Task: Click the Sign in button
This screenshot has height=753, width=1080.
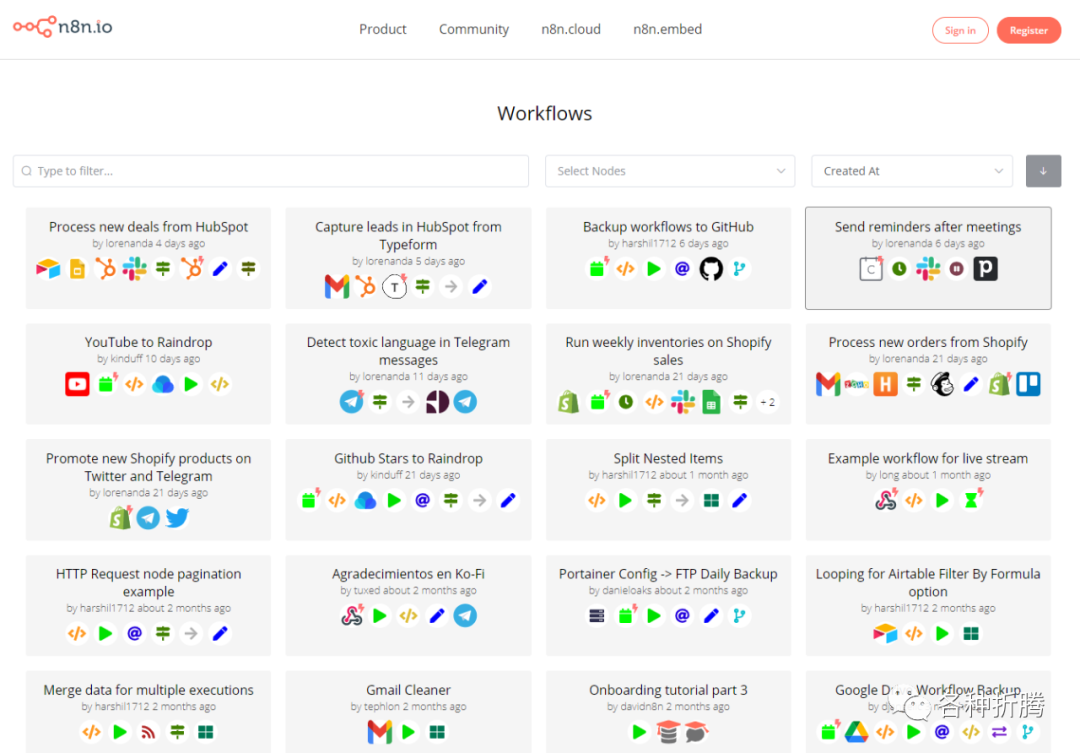Action: (x=959, y=30)
